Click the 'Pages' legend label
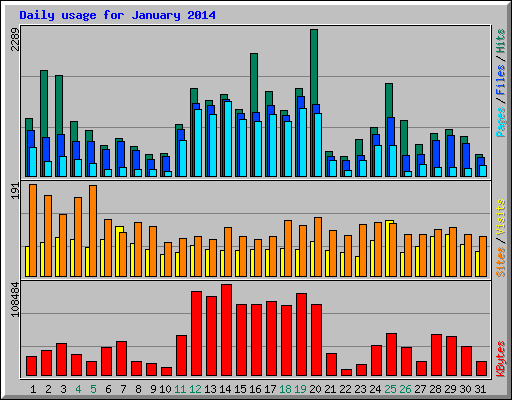The image size is (512, 400). pyautogui.click(x=500, y=122)
